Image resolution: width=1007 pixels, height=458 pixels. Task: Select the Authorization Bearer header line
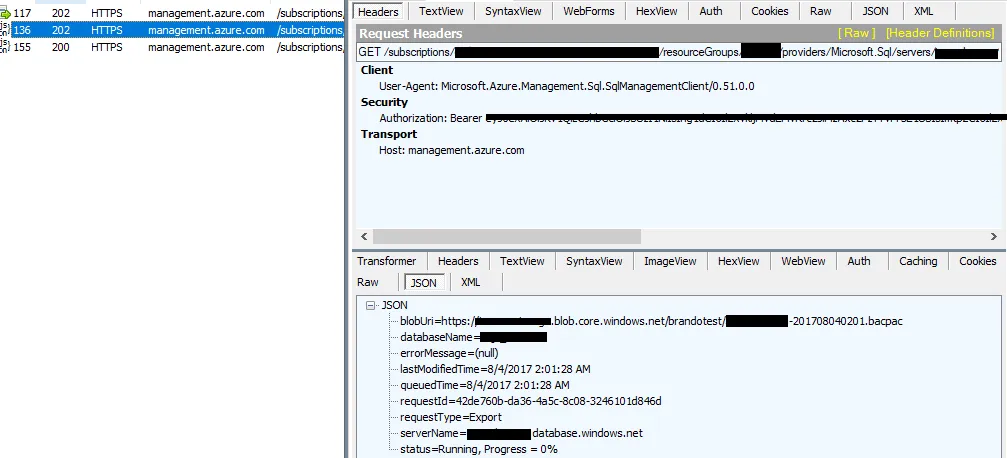(x=692, y=118)
